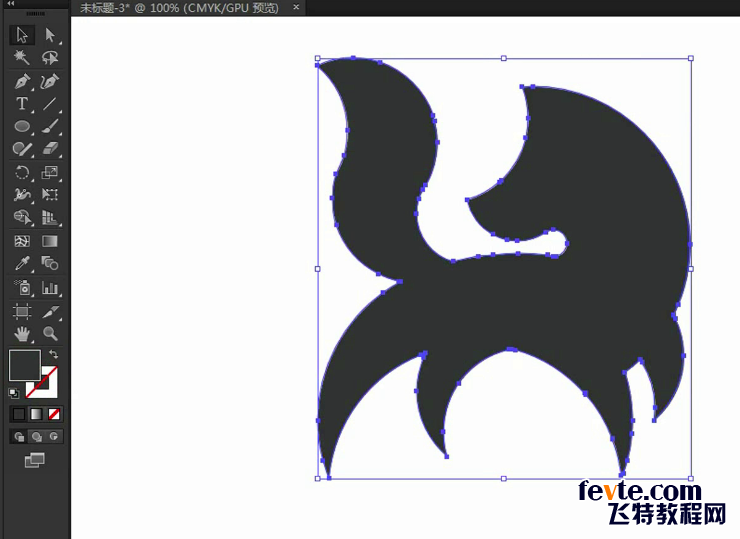Enable Draw Inside mode
Viewport: 740px width, 539px height.
(x=54, y=436)
